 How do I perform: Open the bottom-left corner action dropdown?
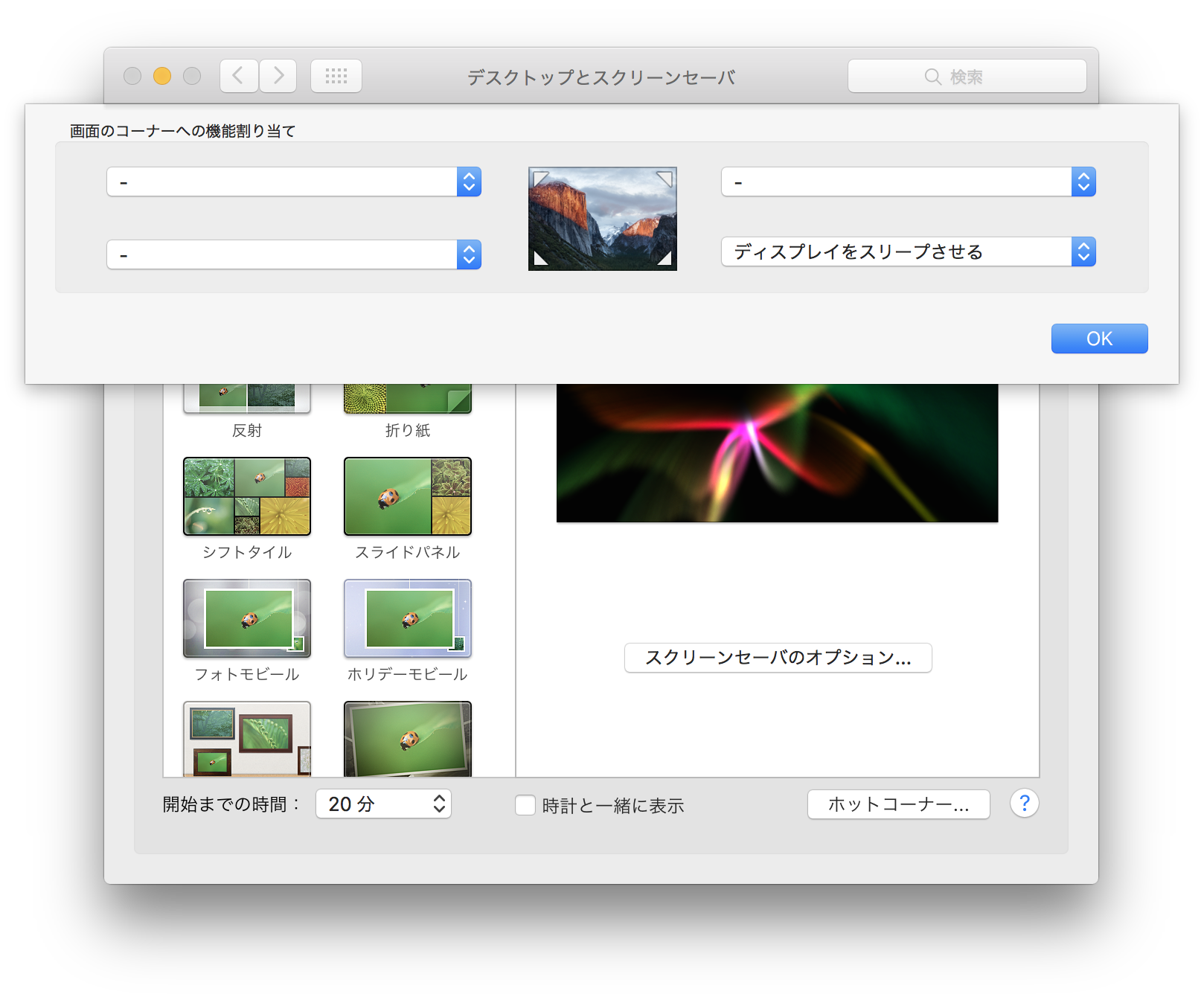click(x=294, y=254)
